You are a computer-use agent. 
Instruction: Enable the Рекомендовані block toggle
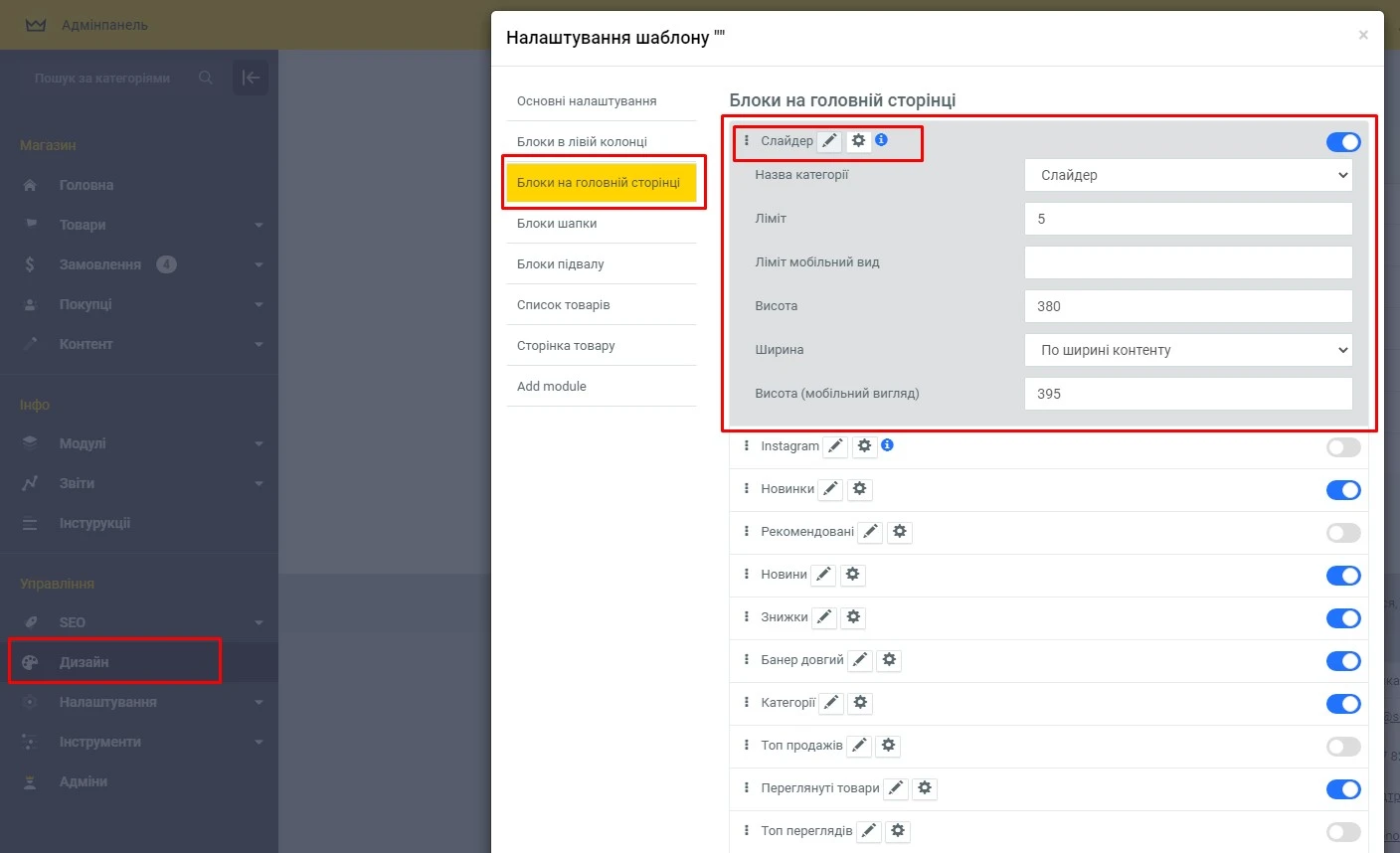[x=1343, y=532]
